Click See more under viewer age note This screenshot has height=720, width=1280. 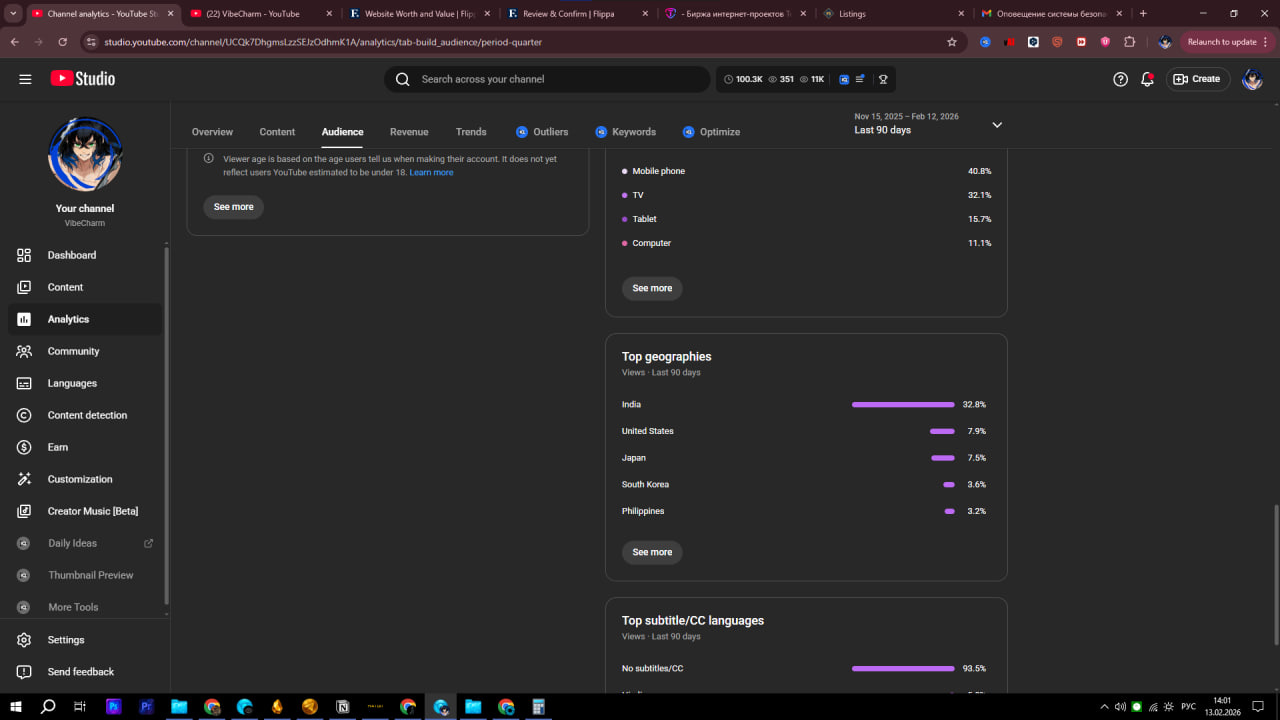234,207
